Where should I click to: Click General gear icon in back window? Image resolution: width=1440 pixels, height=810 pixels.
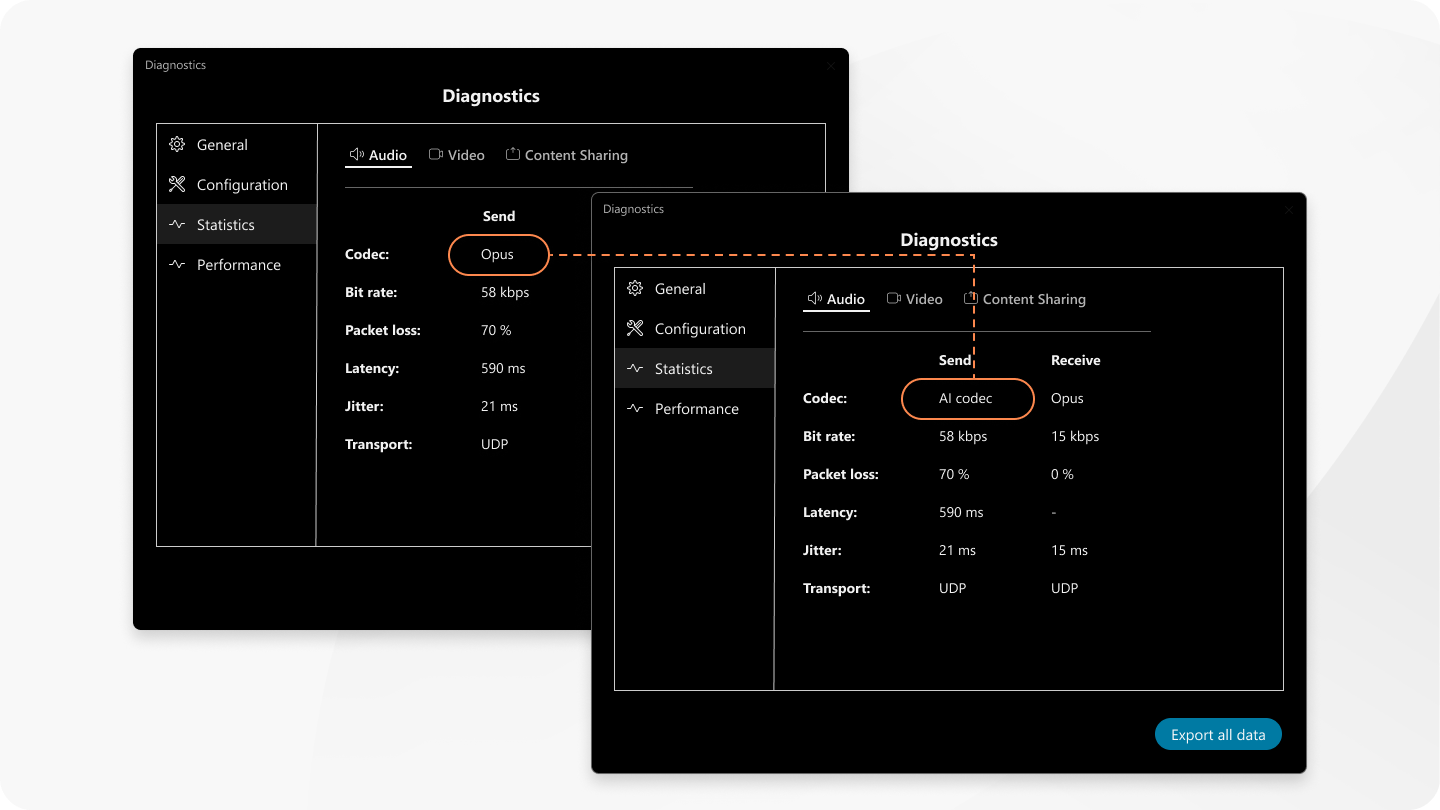tap(177, 145)
